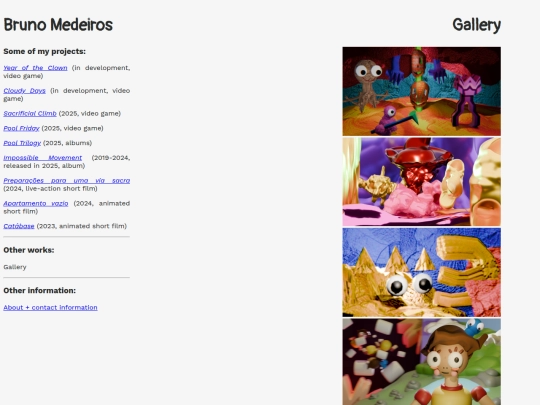This screenshot has height=405, width=540.
Task: Open the googly-eyed creatures orange landscape image
Action: click(x=422, y=91)
